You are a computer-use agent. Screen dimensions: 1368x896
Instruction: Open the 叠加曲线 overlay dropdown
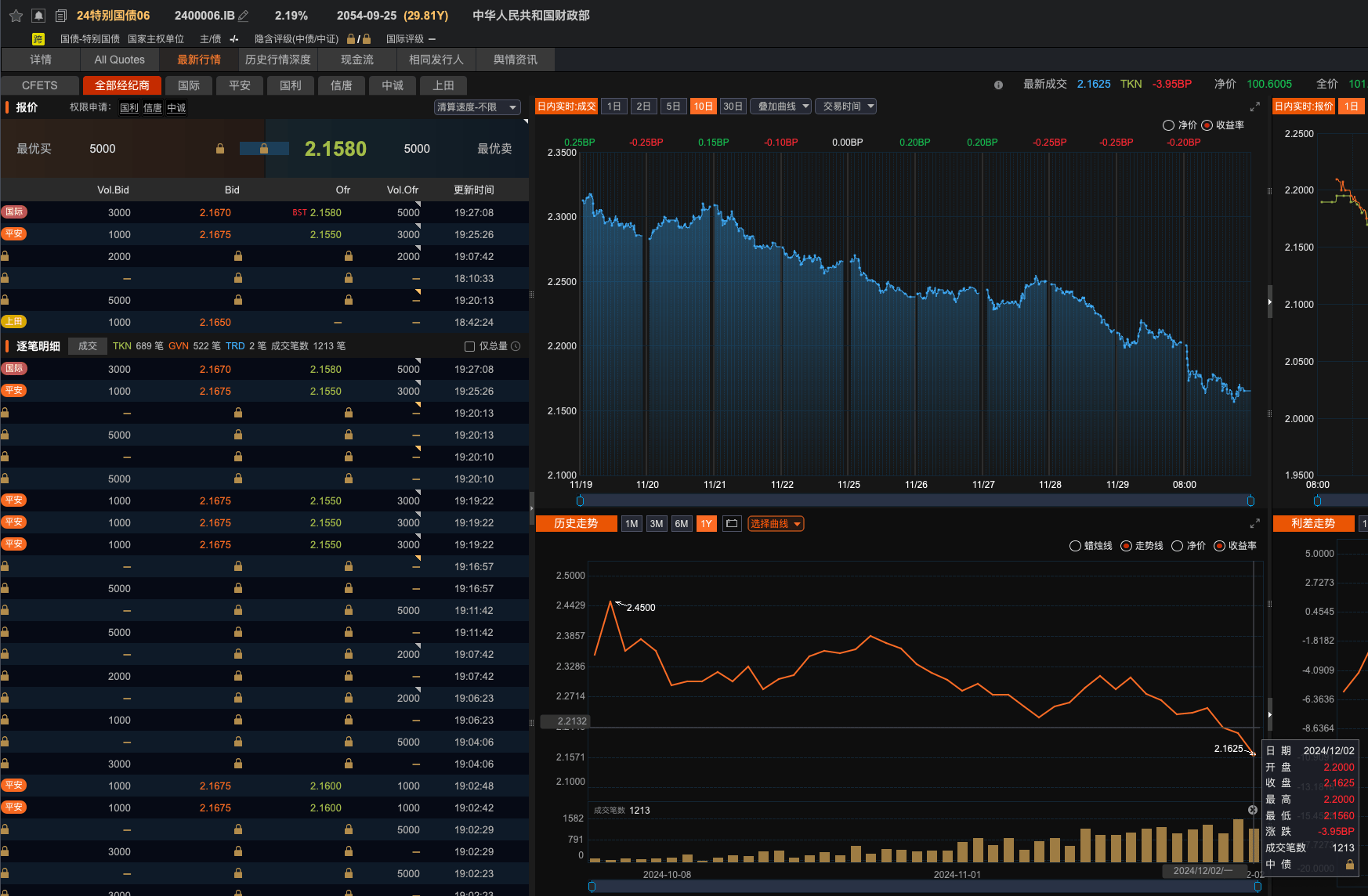[781, 107]
